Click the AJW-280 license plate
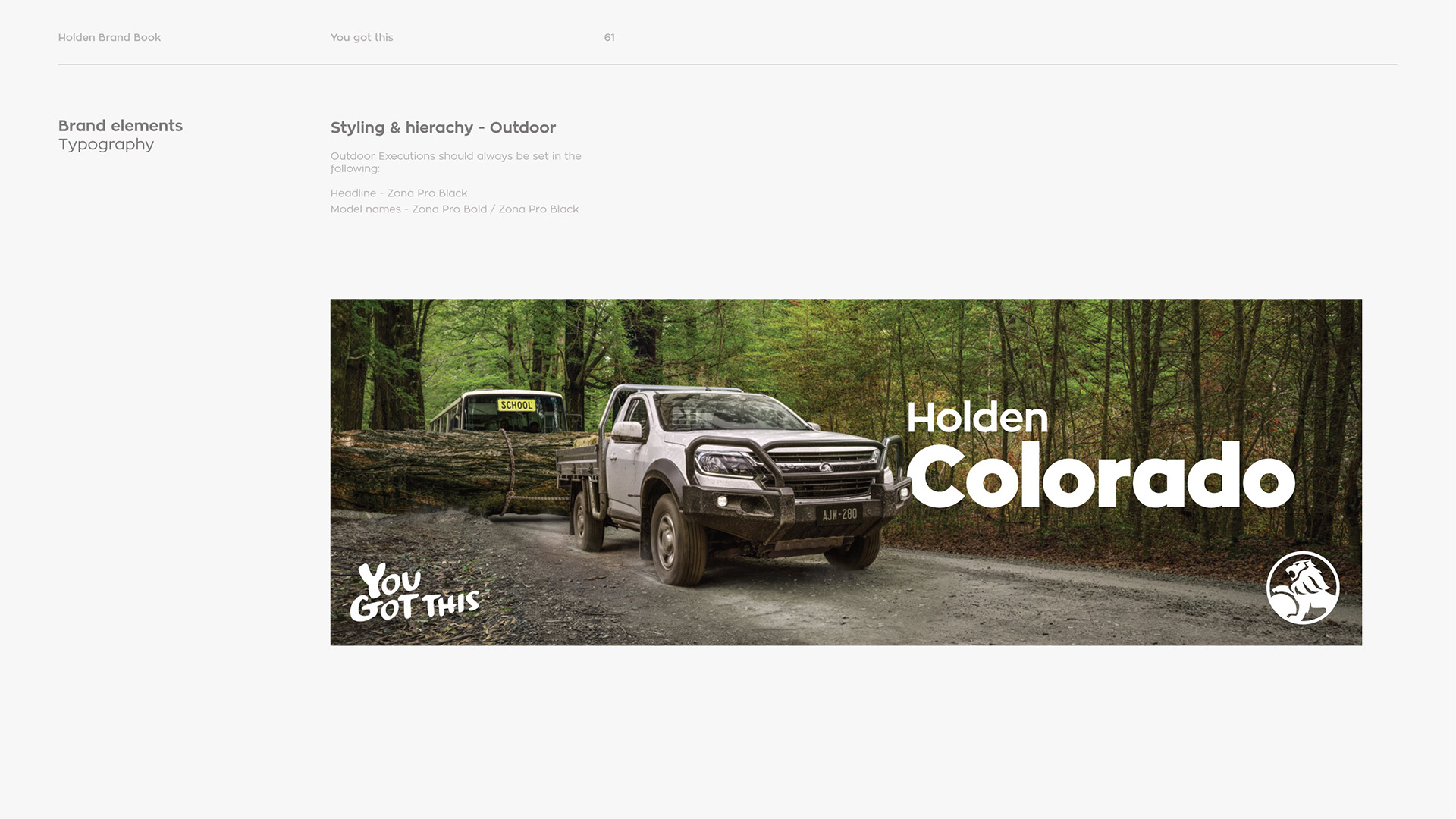1456x819 pixels. (x=839, y=515)
